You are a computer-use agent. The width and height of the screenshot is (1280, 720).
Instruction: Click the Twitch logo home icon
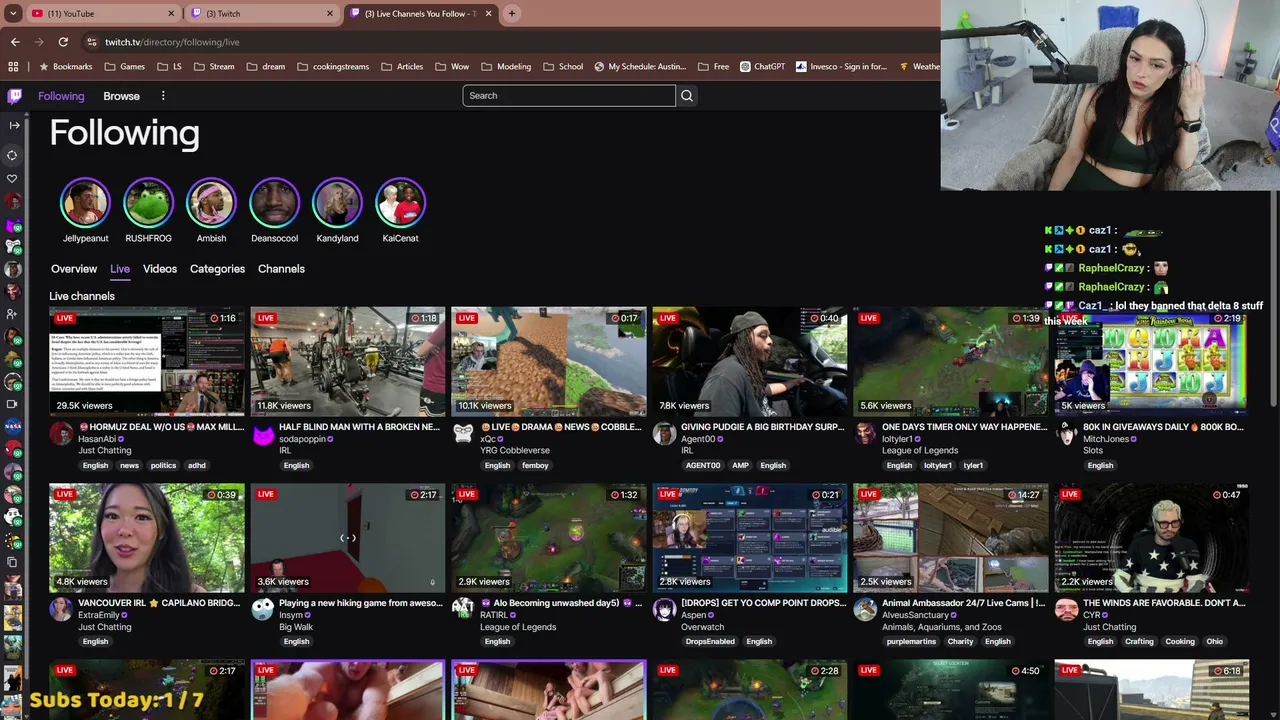pos(14,96)
